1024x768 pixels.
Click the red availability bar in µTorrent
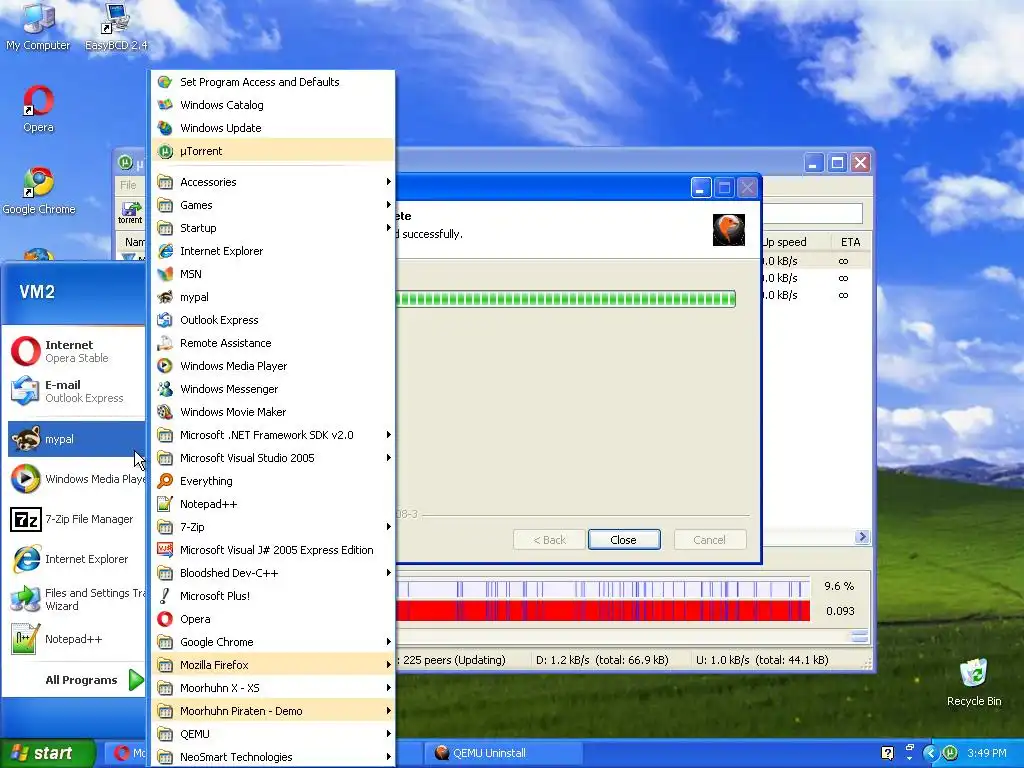point(603,611)
